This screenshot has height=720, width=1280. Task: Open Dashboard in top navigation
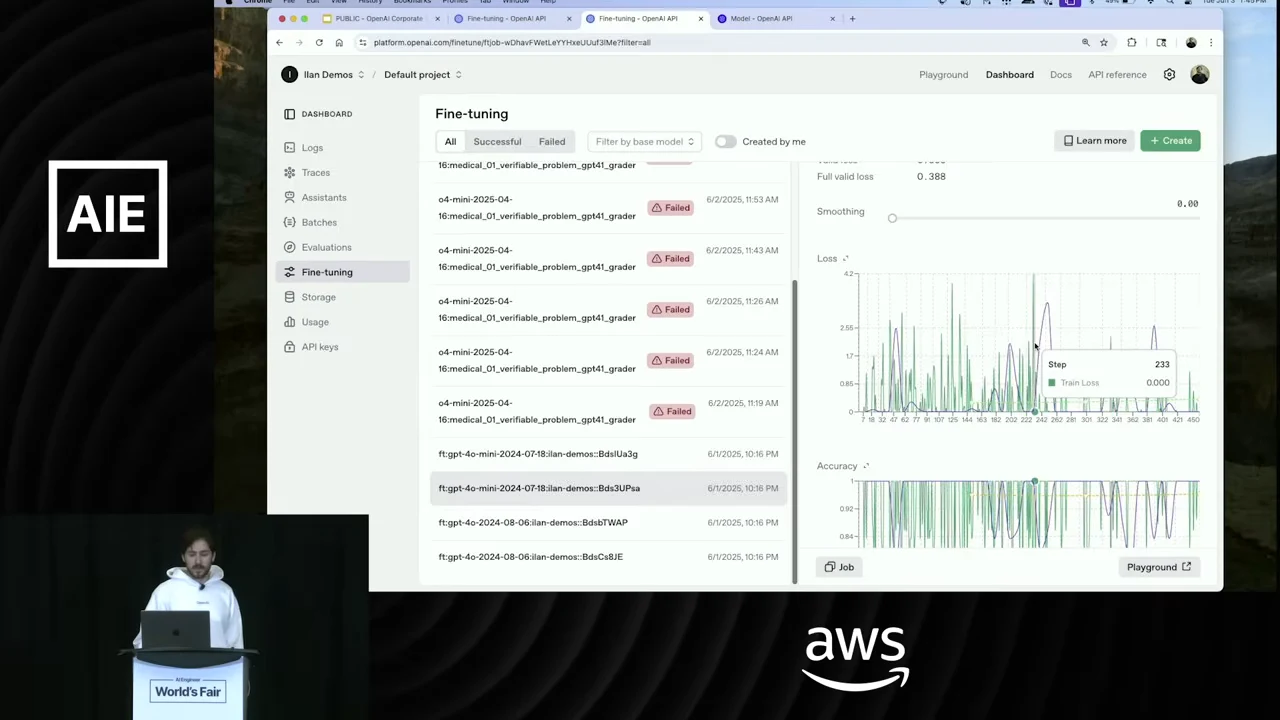1010,75
